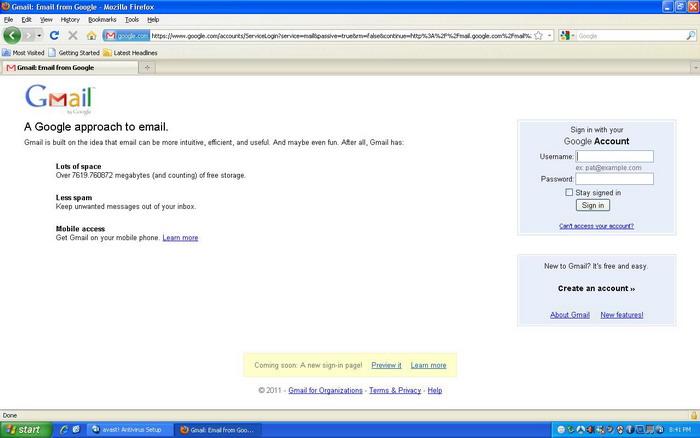Open the Bookmarks menu
This screenshot has height=438, width=700.
pos(102,20)
